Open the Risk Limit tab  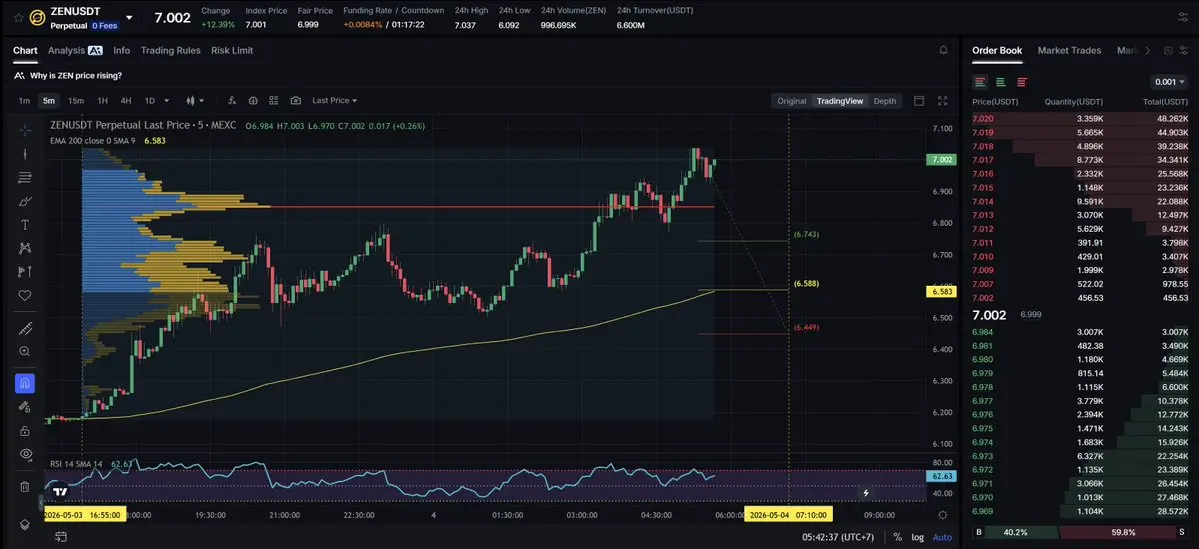pyautogui.click(x=232, y=50)
